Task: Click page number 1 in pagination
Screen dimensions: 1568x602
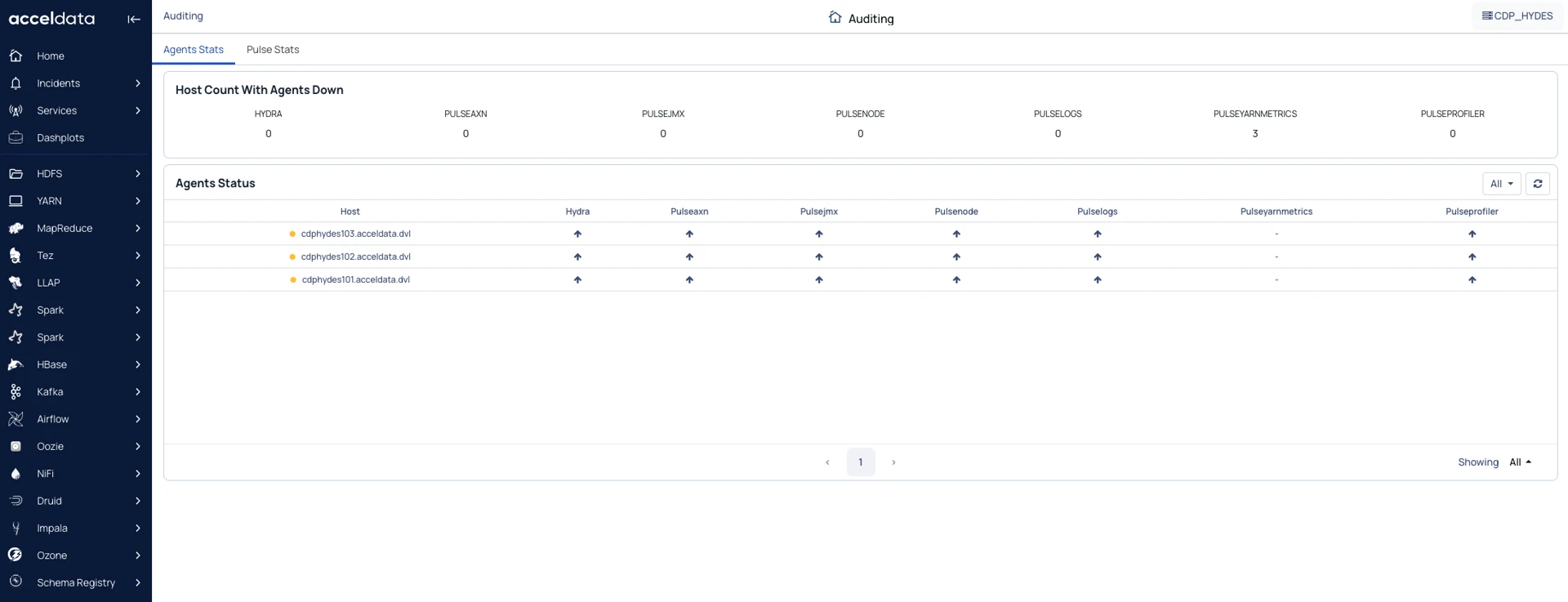Action: pos(860,462)
